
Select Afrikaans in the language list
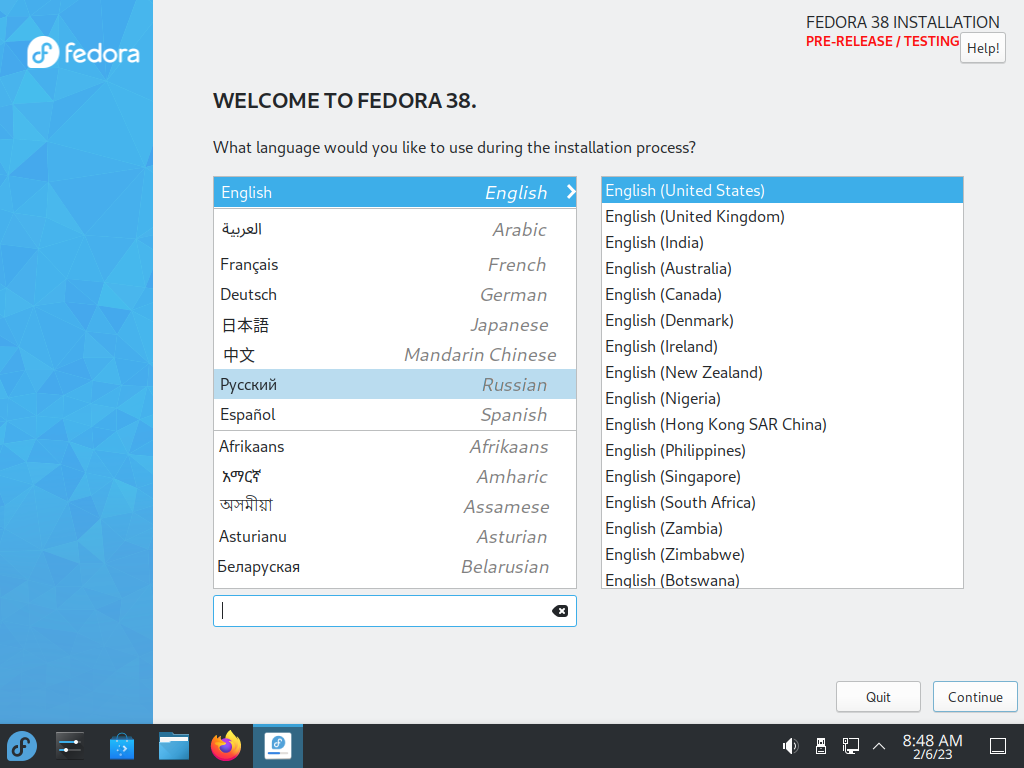coord(394,447)
